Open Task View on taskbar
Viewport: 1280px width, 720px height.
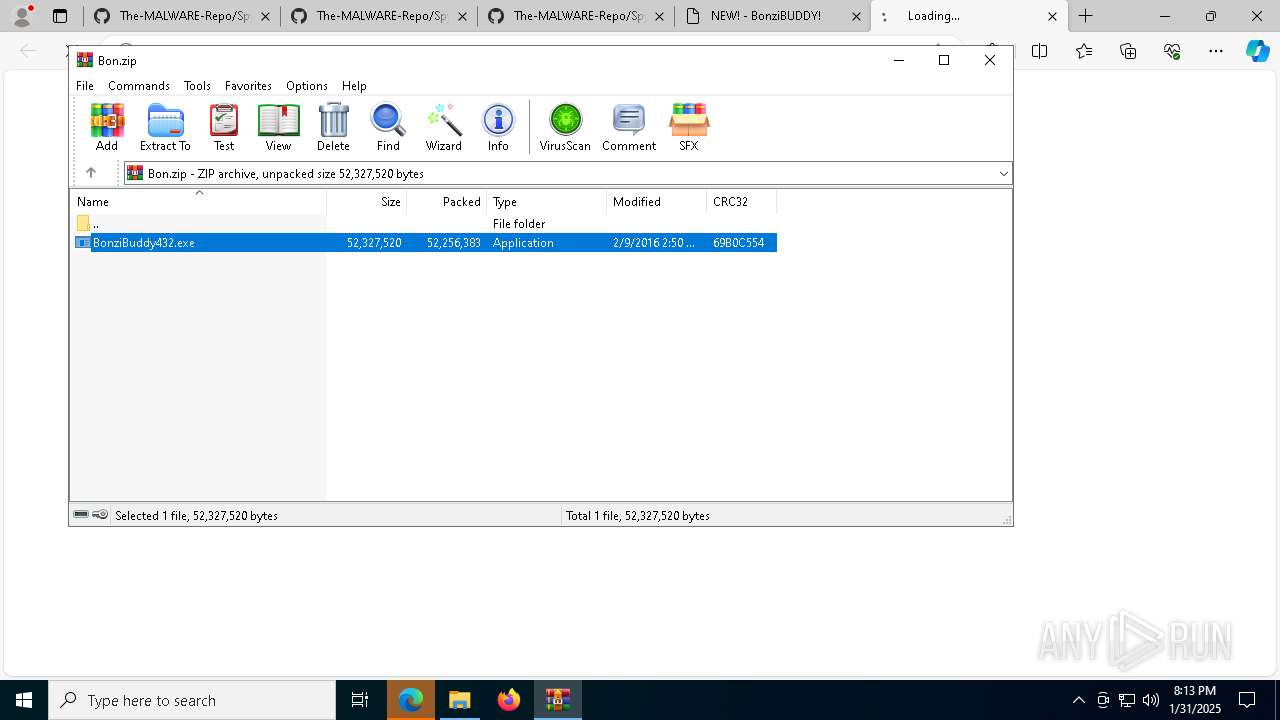pyautogui.click(x=360, y=700)
